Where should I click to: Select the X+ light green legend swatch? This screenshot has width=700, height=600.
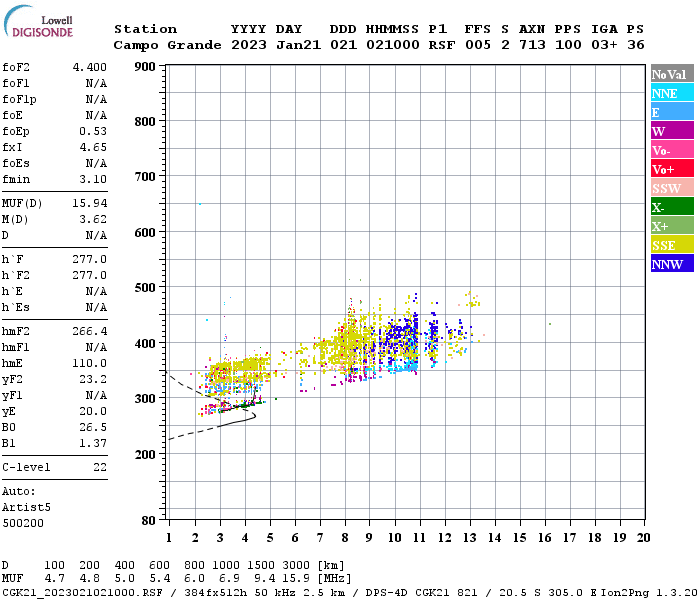[x=672, y=225]
